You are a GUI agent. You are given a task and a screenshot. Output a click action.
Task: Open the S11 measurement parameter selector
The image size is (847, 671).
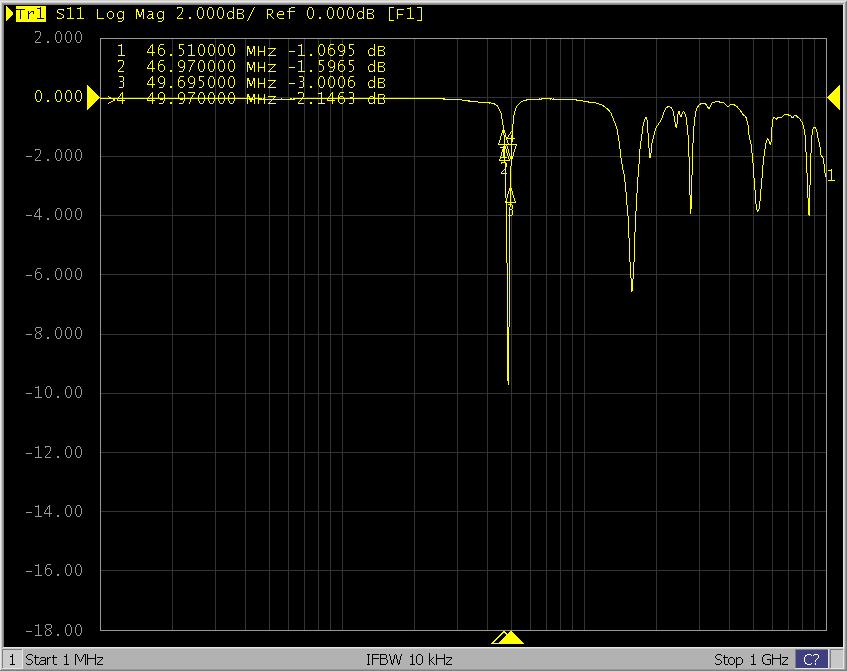coord(70,14)
